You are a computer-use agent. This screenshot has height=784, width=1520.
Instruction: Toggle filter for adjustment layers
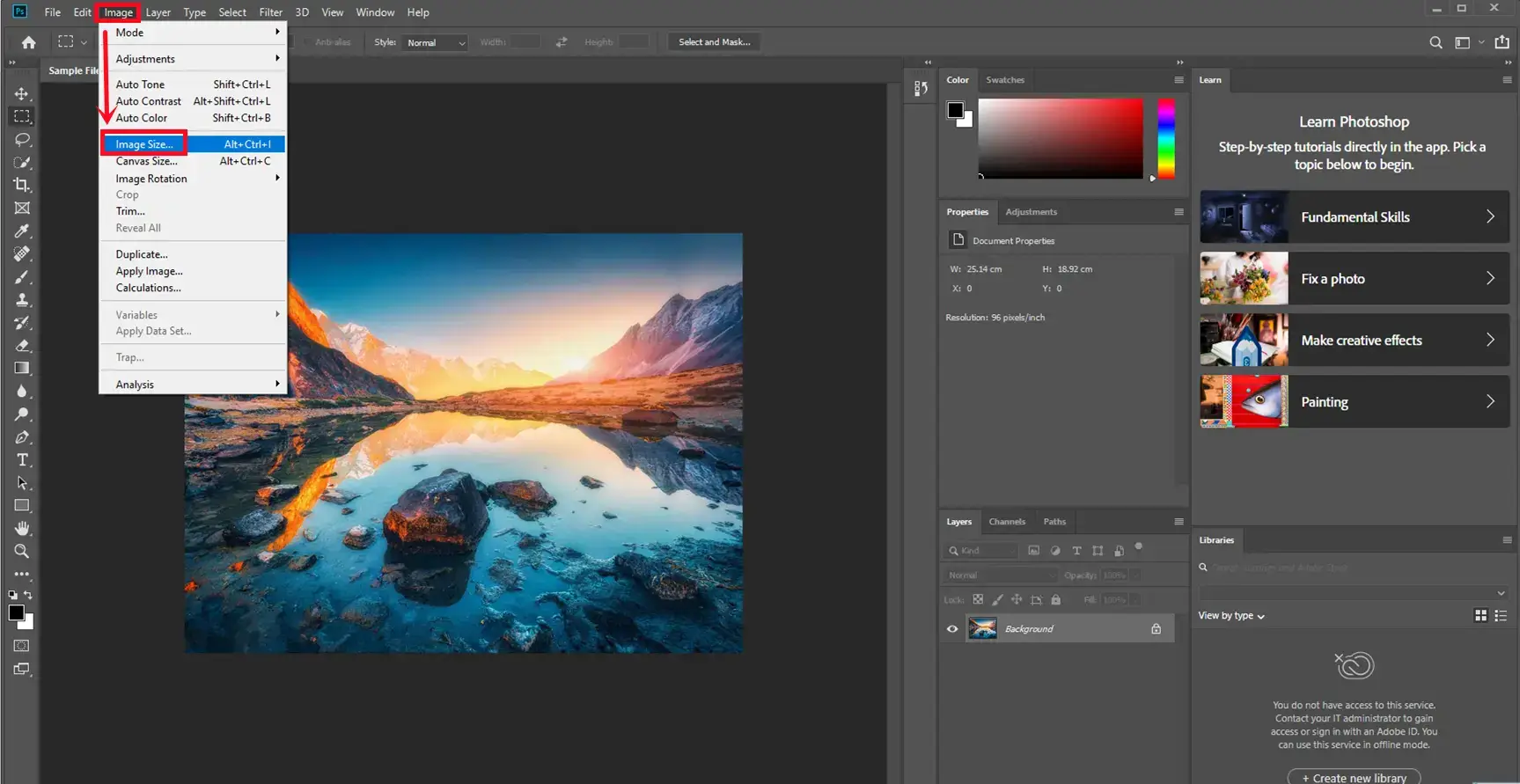coord(1055,550)
